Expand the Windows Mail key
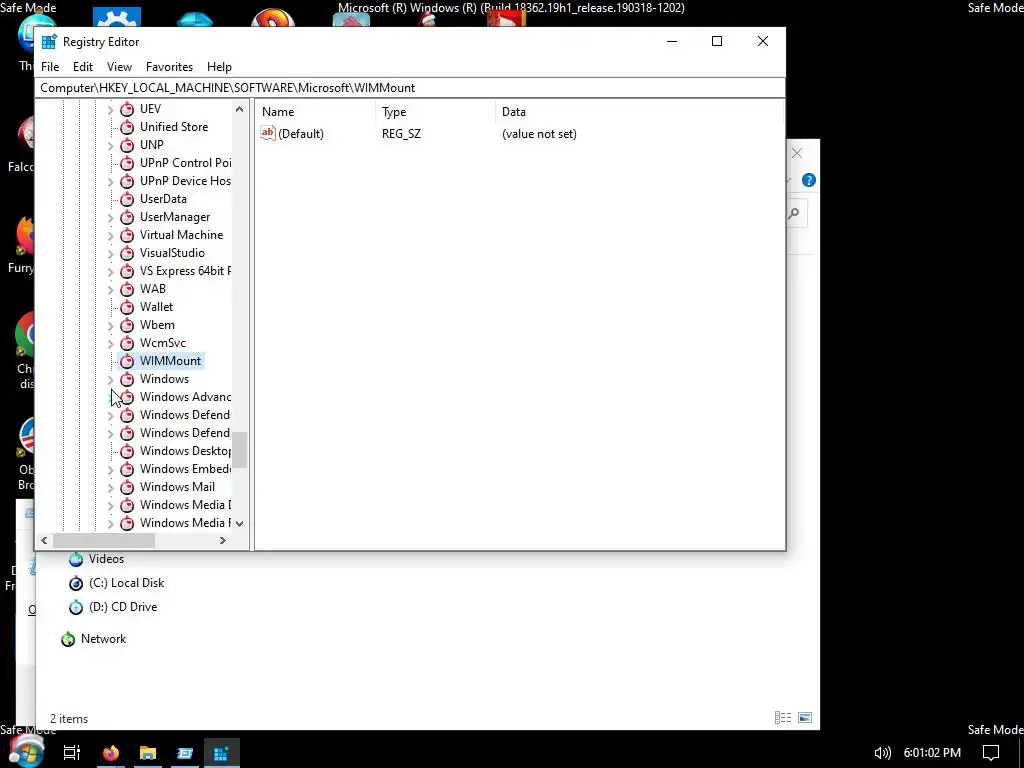This screenshot has width=1024, height=768. pyautogui.click(x=110, y=488)
